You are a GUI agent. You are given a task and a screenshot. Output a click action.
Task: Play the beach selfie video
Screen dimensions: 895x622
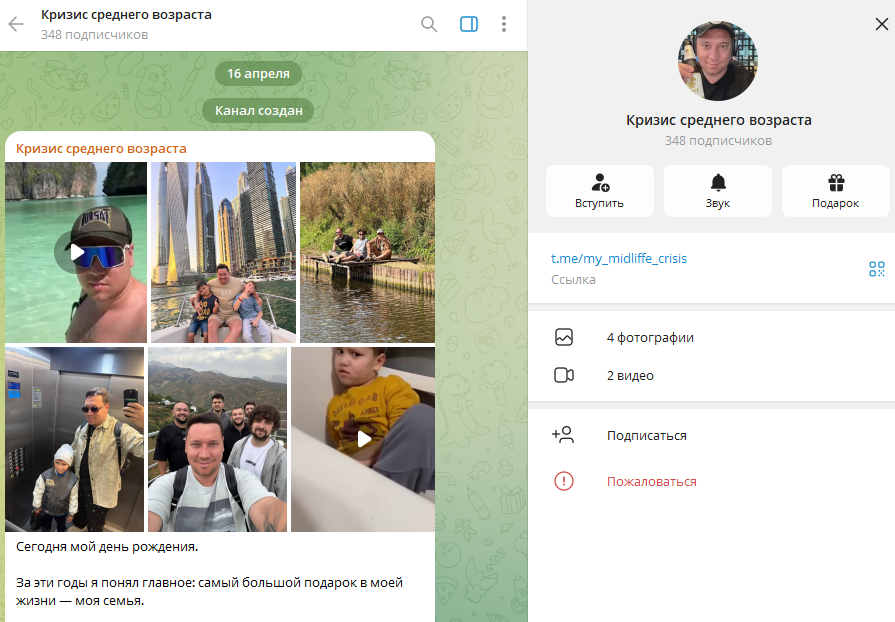pyautogui.click(x=76, y=252)
